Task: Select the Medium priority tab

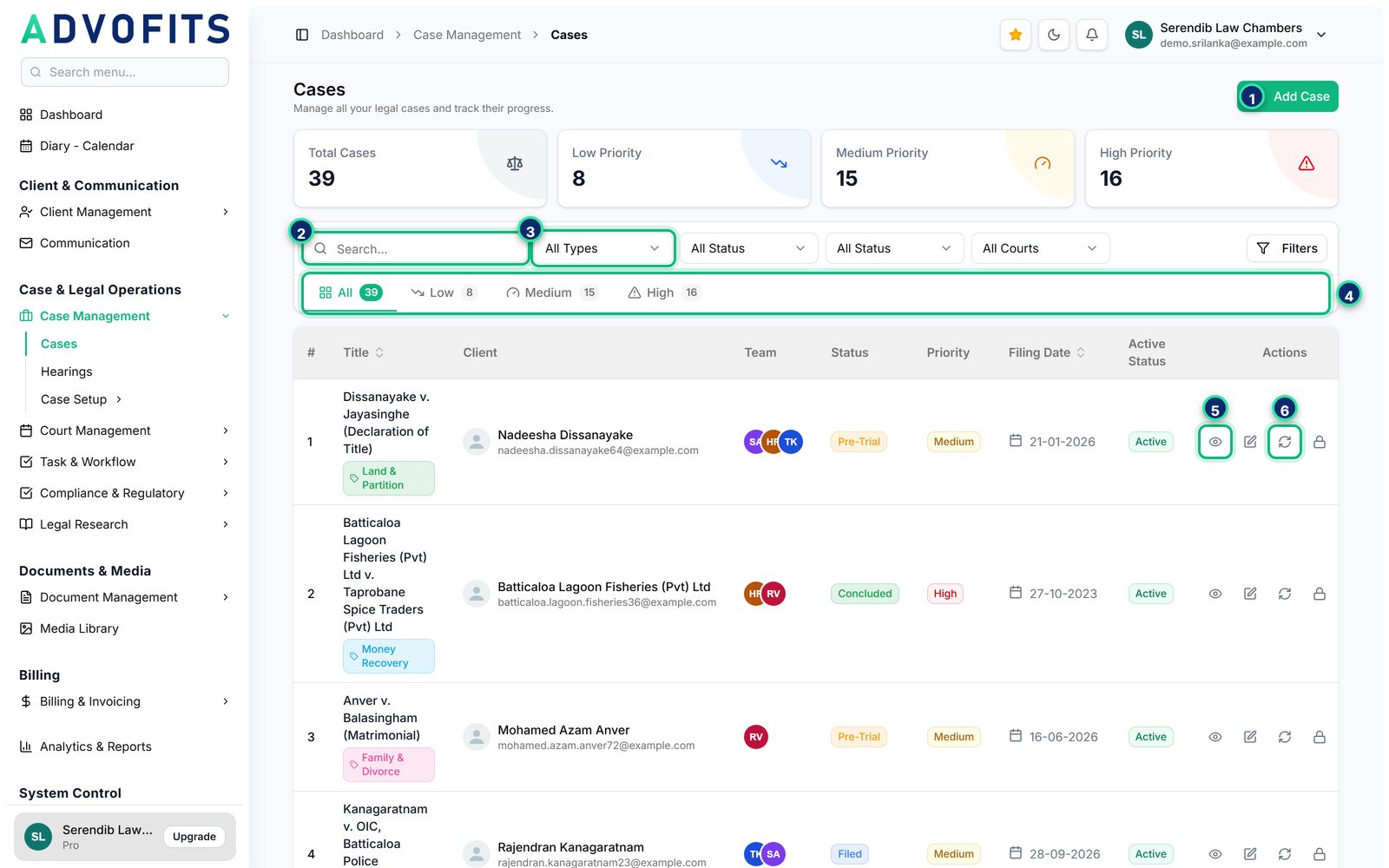Action: 551,293
